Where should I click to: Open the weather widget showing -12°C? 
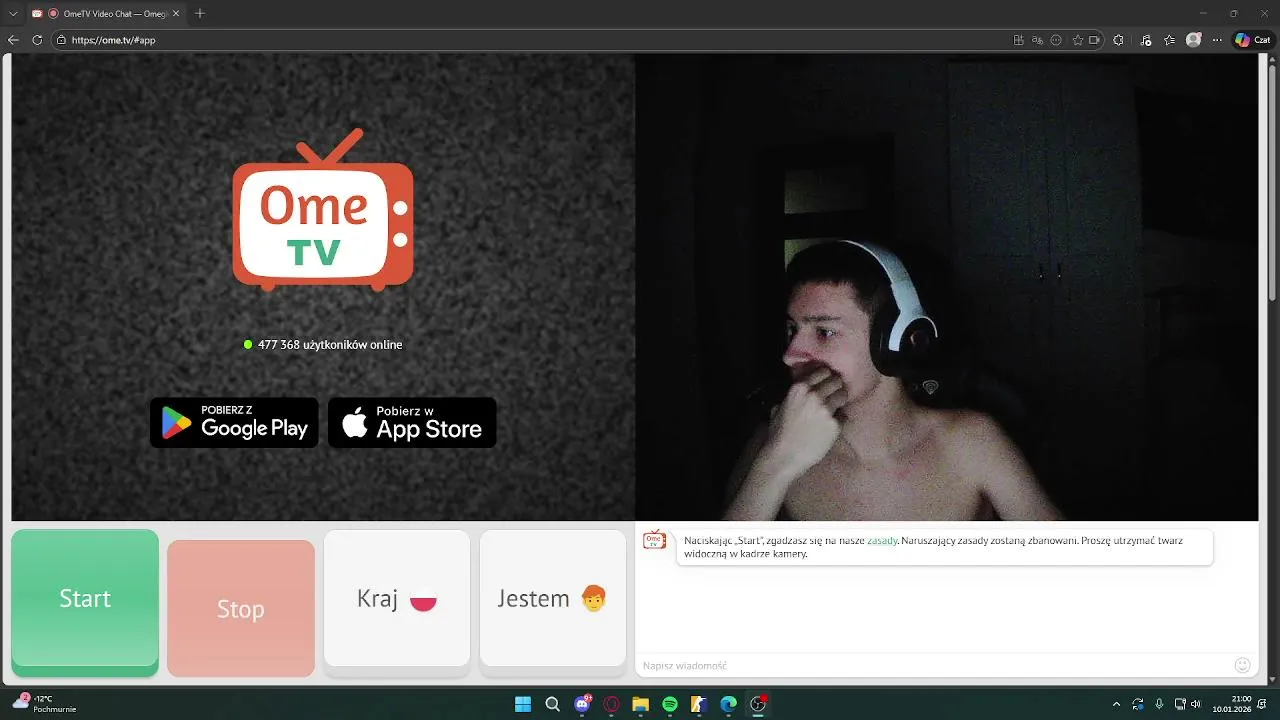46,704
